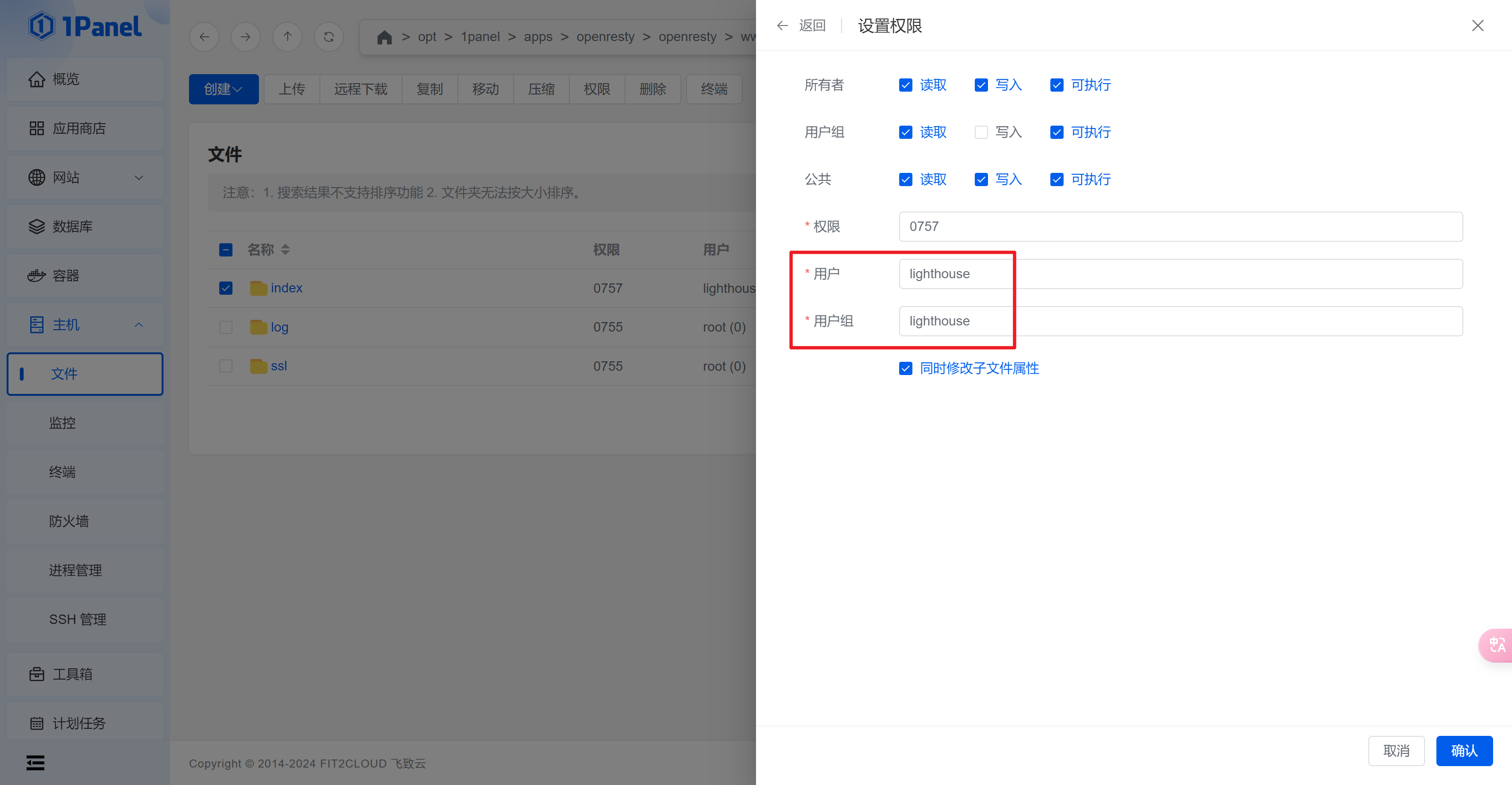
Task: Enable 用户组 group write checkbox
Action: tap(981, 133)
